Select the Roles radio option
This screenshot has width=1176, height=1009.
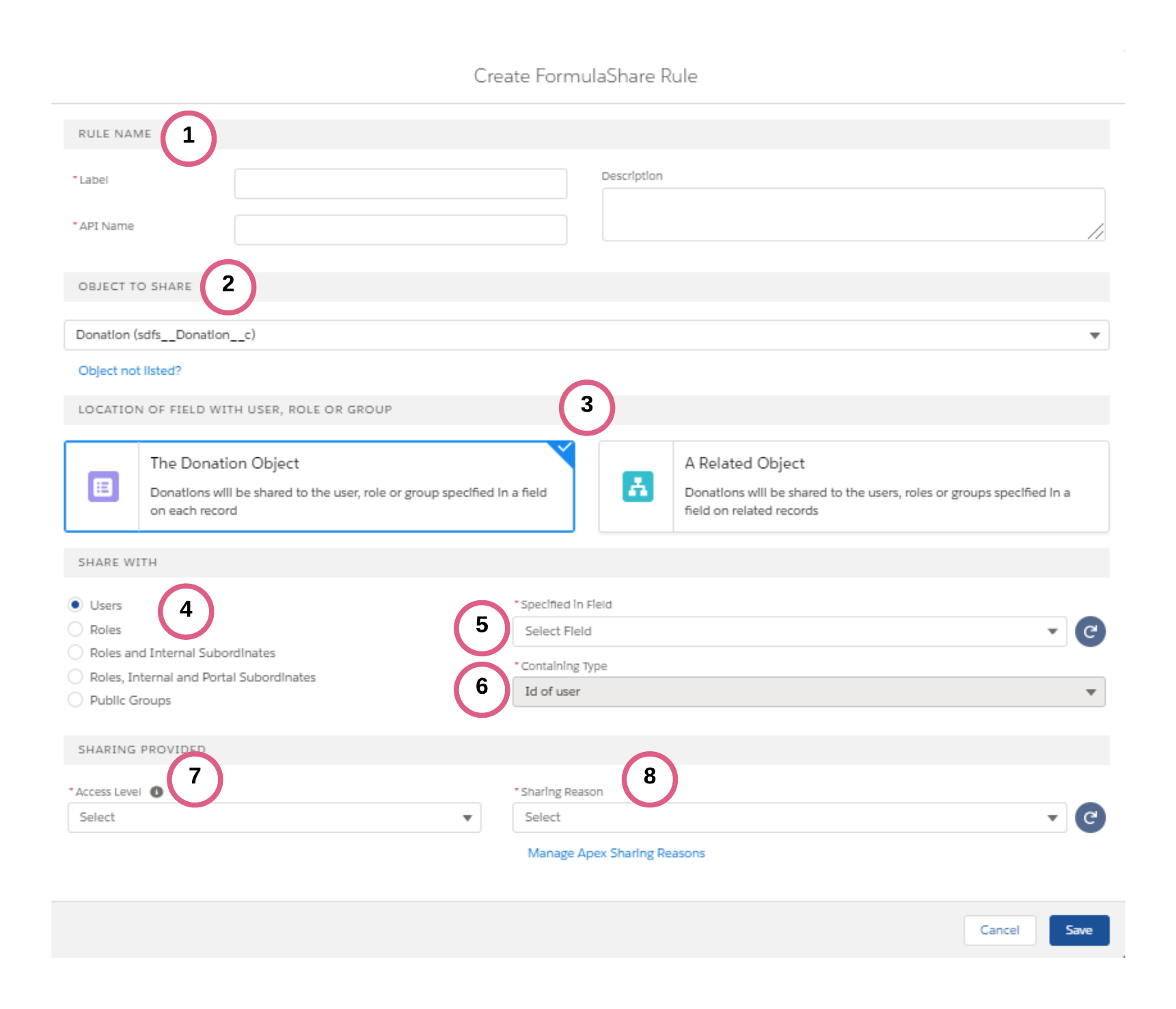pyautogui.click(x=76, y=629)
